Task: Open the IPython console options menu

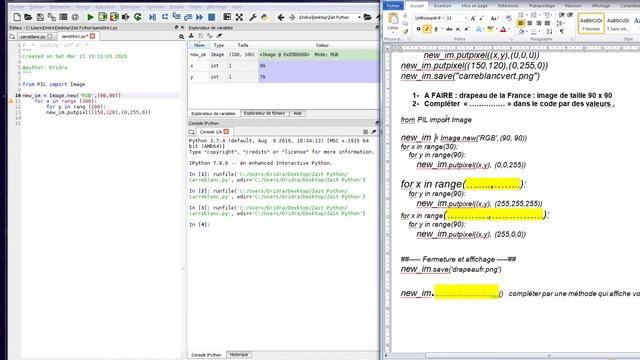Action: 366,132
